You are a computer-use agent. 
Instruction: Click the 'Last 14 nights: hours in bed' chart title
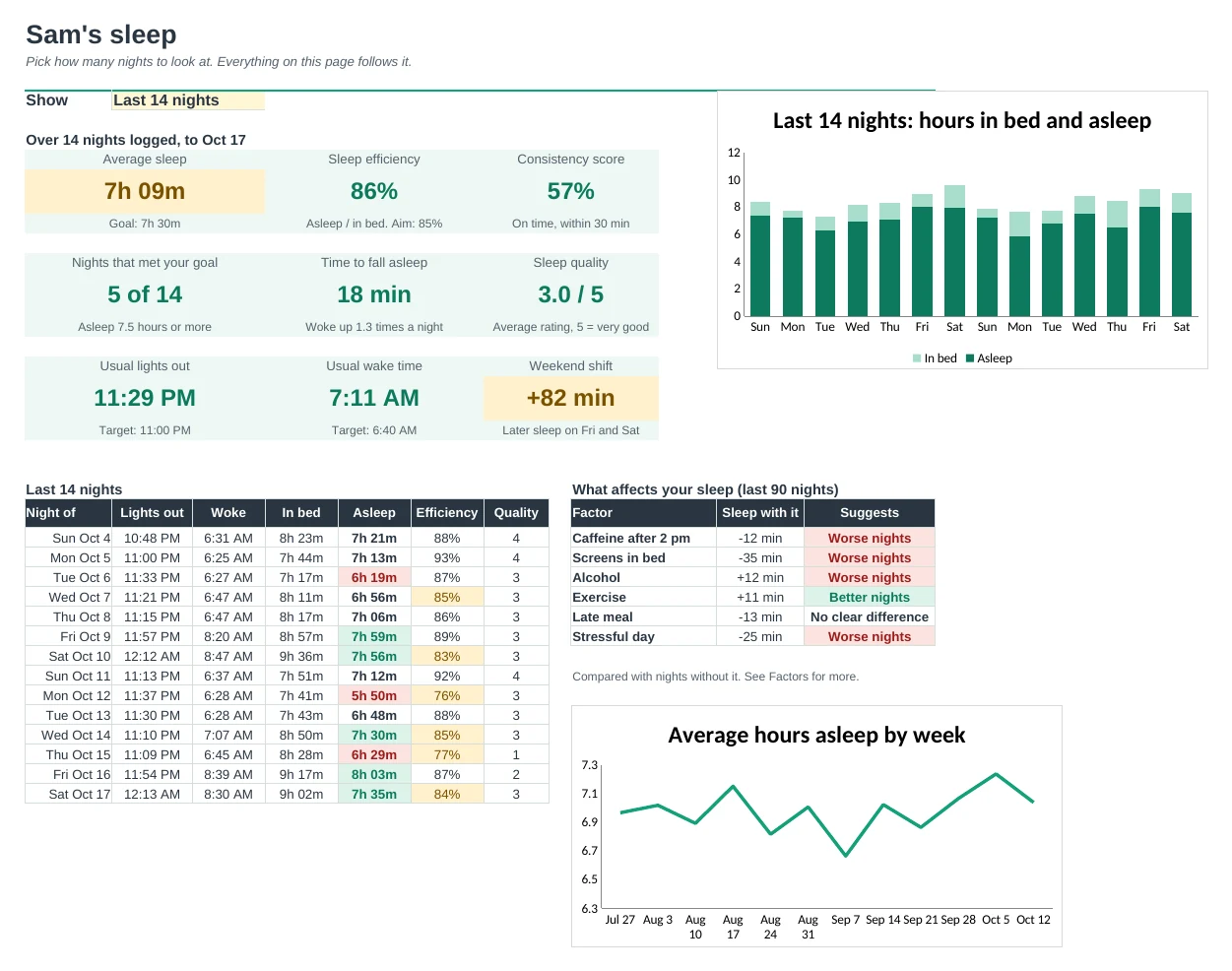962,121
